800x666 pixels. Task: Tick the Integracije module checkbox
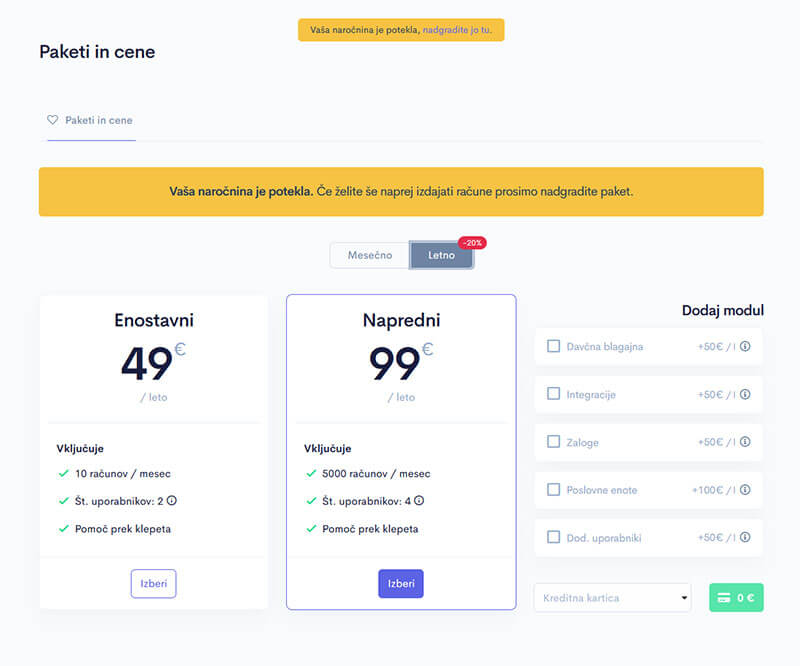(553, 394)
